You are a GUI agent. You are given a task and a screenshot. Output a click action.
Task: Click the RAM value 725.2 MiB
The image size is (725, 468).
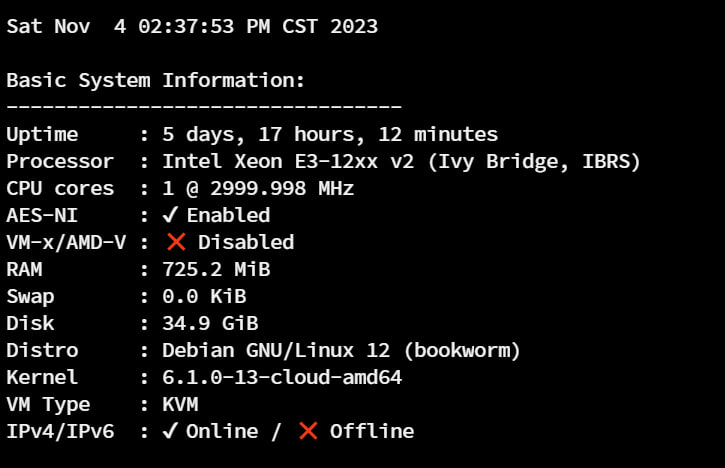click(x=216, y=269)
